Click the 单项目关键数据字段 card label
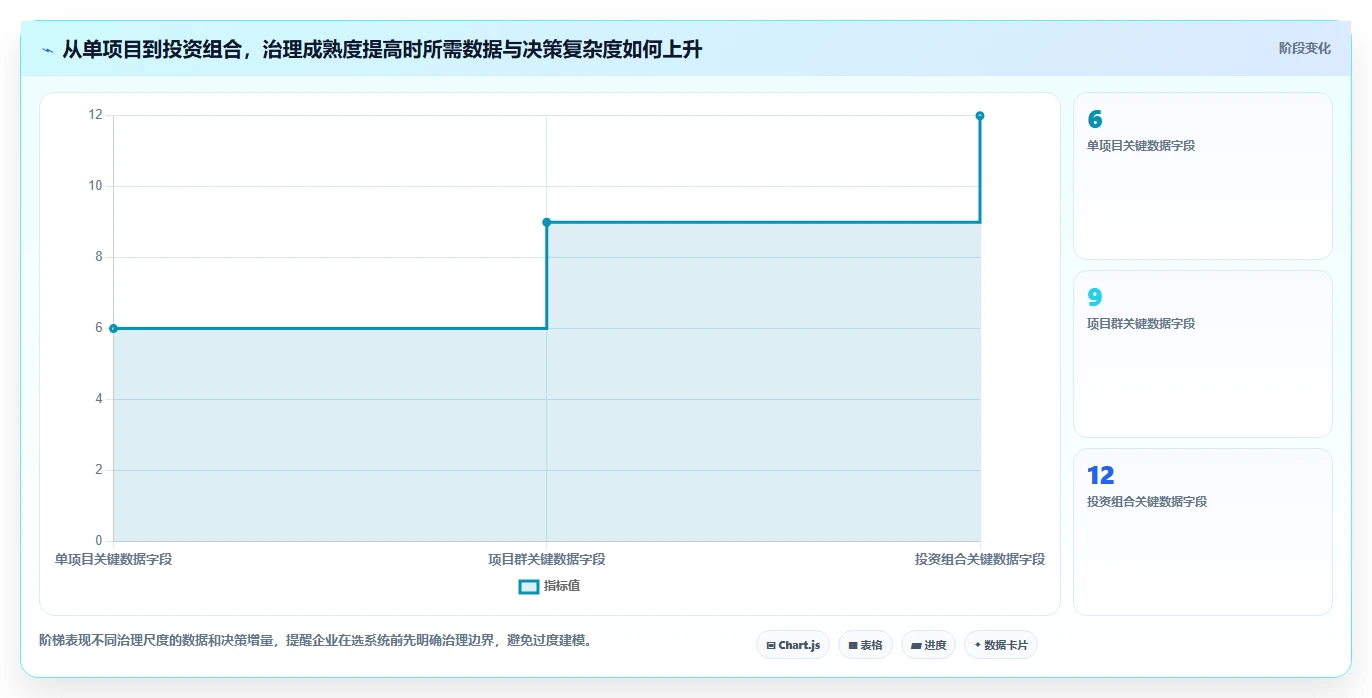 point(1141,146)
